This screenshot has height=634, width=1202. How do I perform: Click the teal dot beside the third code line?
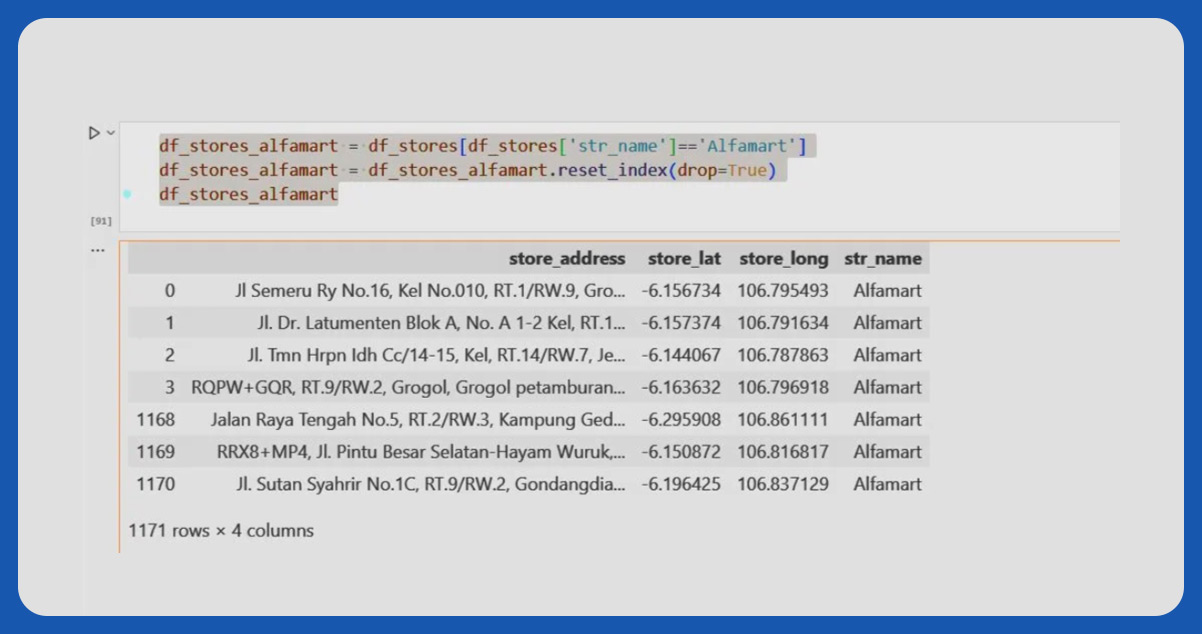click(127, 194)
